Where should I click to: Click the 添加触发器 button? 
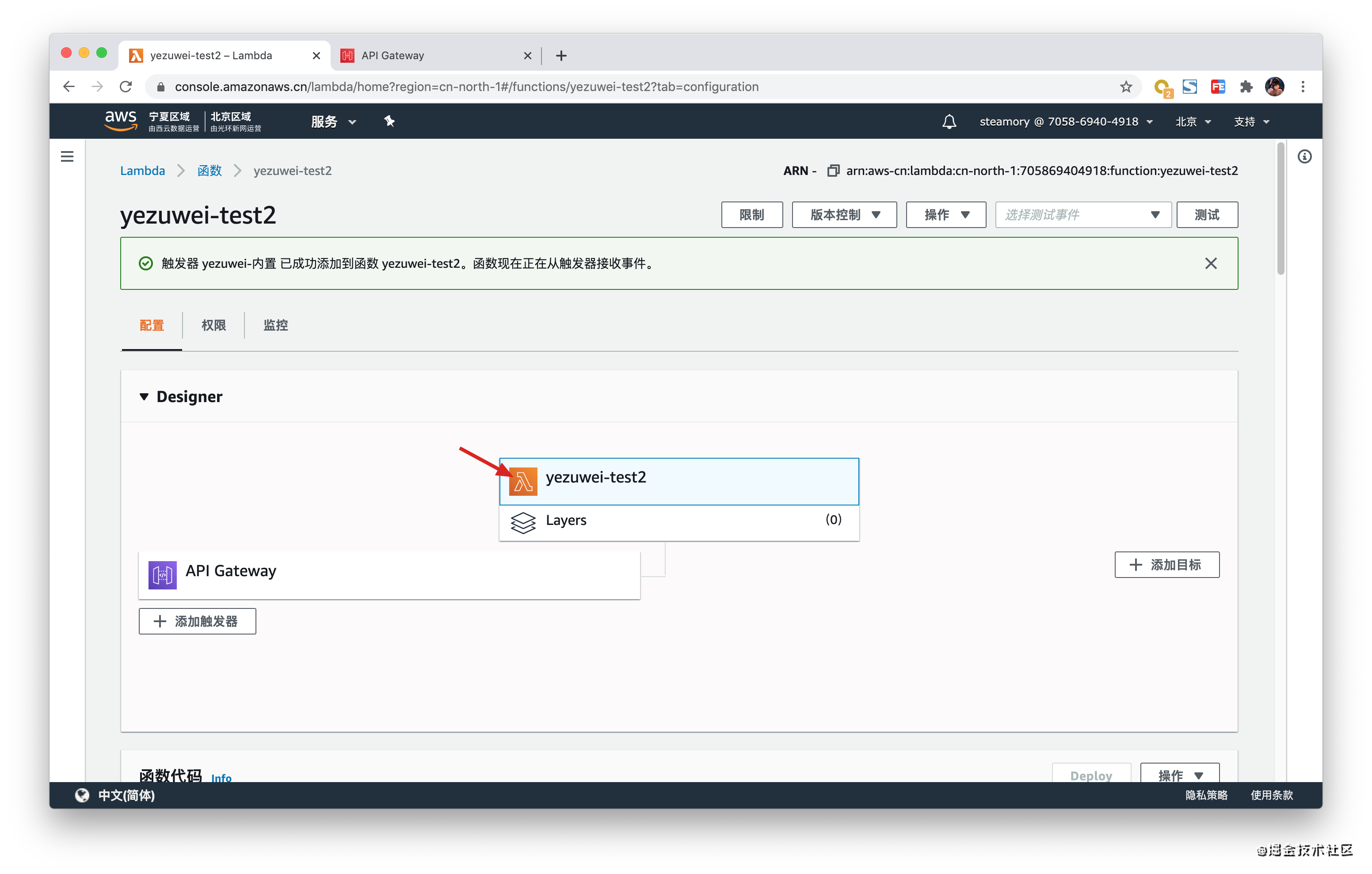click(x=197, y=621)
